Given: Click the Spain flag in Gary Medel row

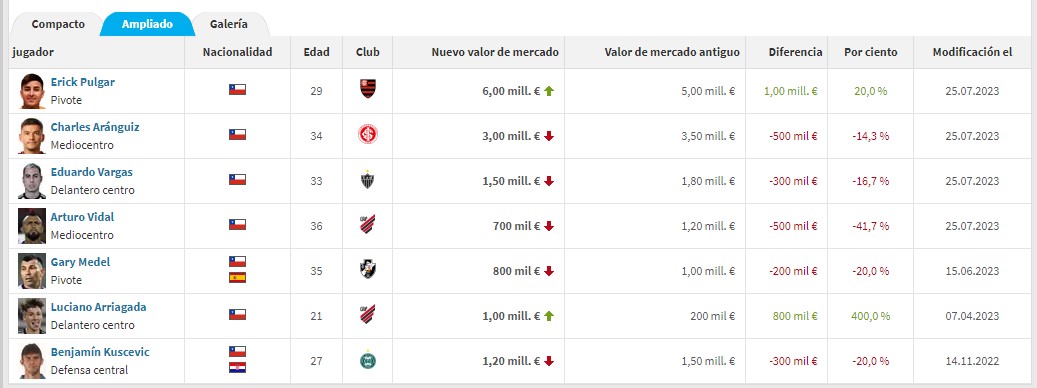Looking at the screenshot, I should coord(237,278).
